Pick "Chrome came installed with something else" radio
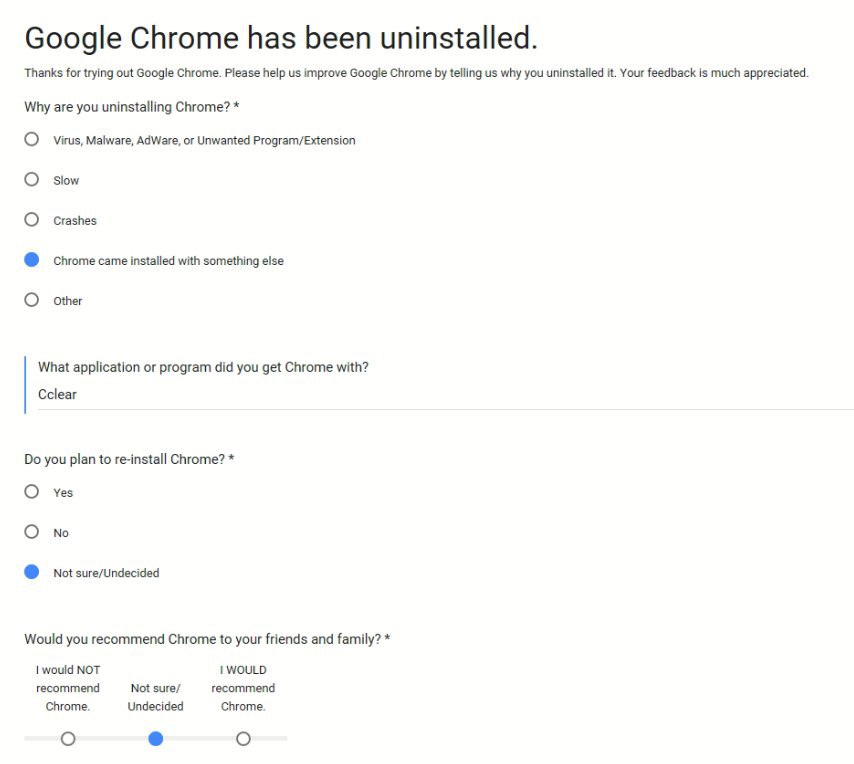 tap(32, 260)
